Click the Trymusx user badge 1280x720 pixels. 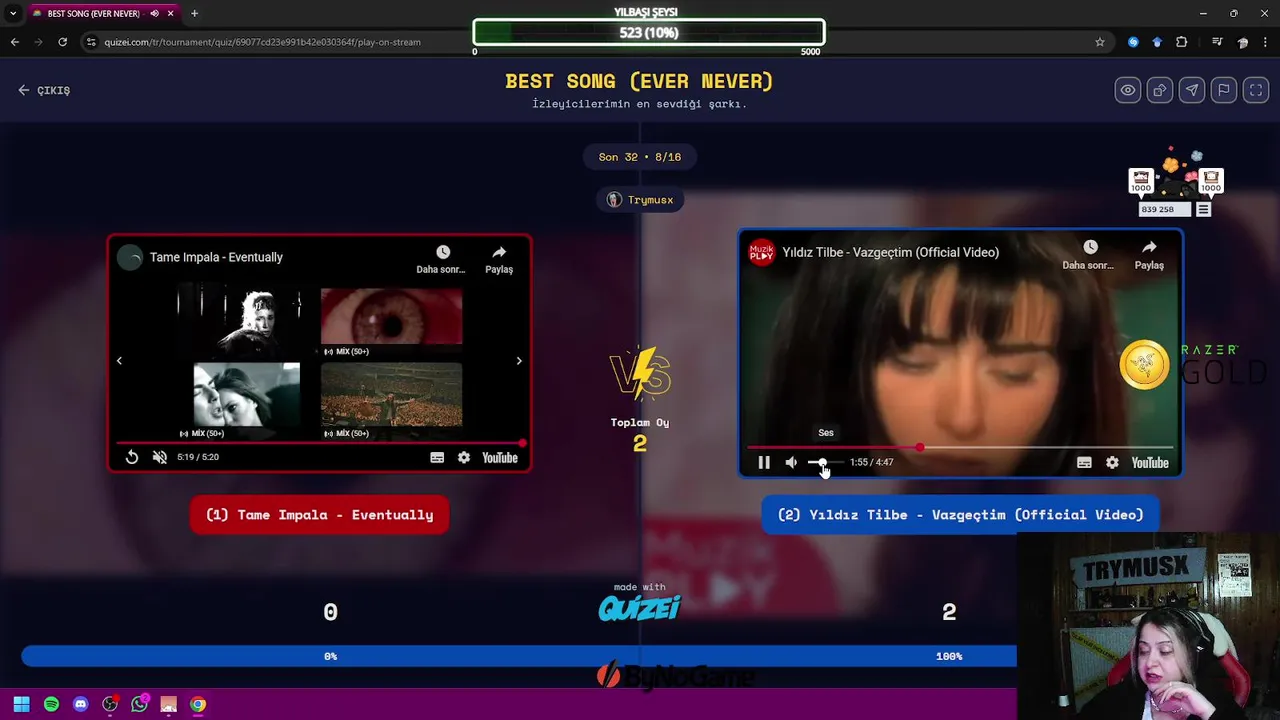(640, 200)
